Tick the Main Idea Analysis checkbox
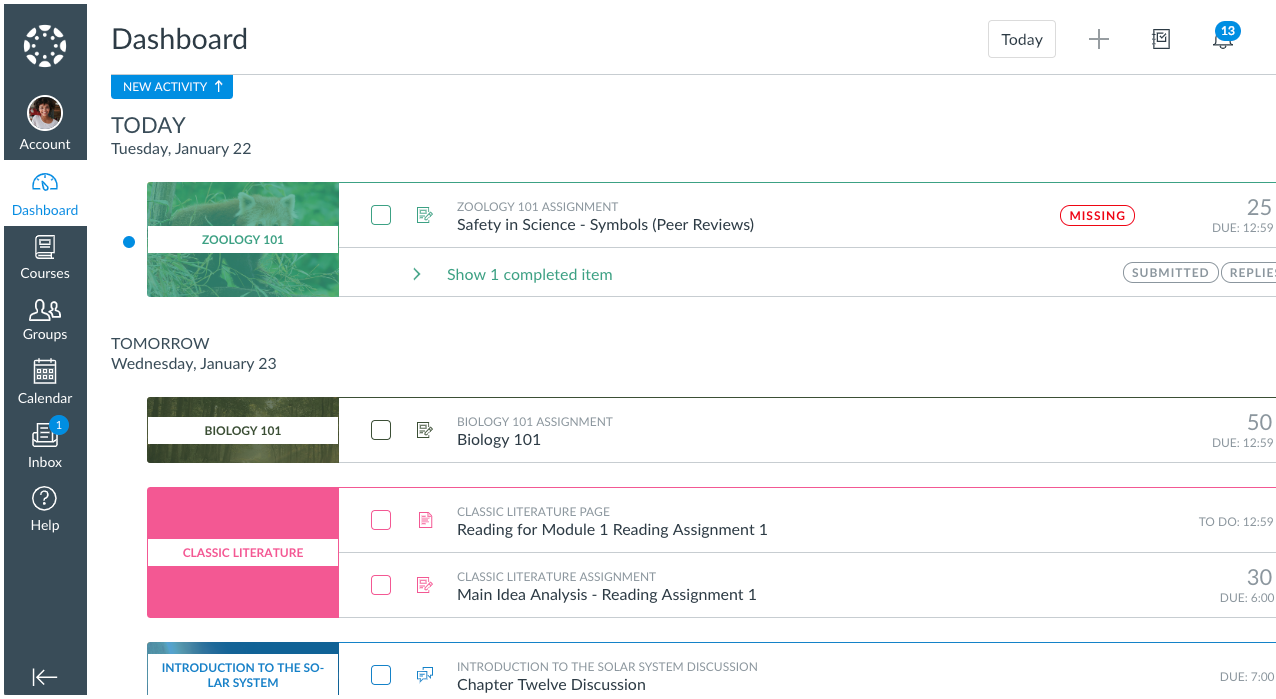 (381, 585)
